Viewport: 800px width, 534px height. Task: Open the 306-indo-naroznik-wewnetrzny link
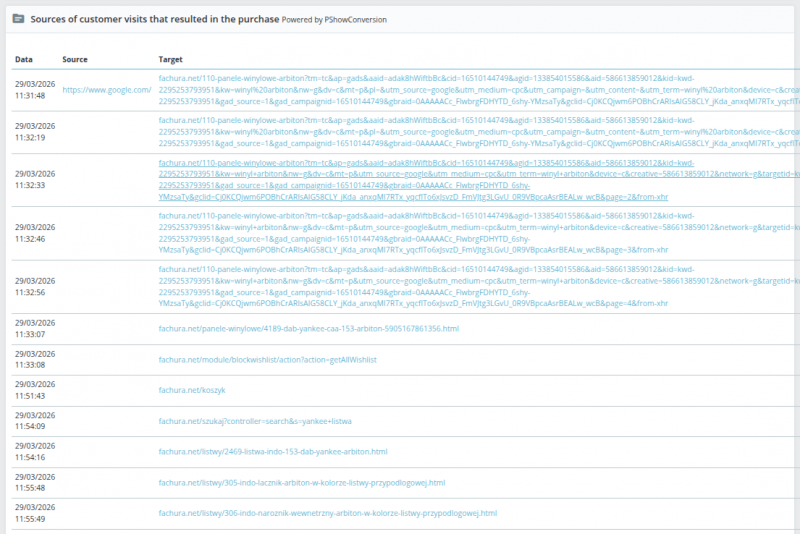pyautogui.click(x=327, y=513)
